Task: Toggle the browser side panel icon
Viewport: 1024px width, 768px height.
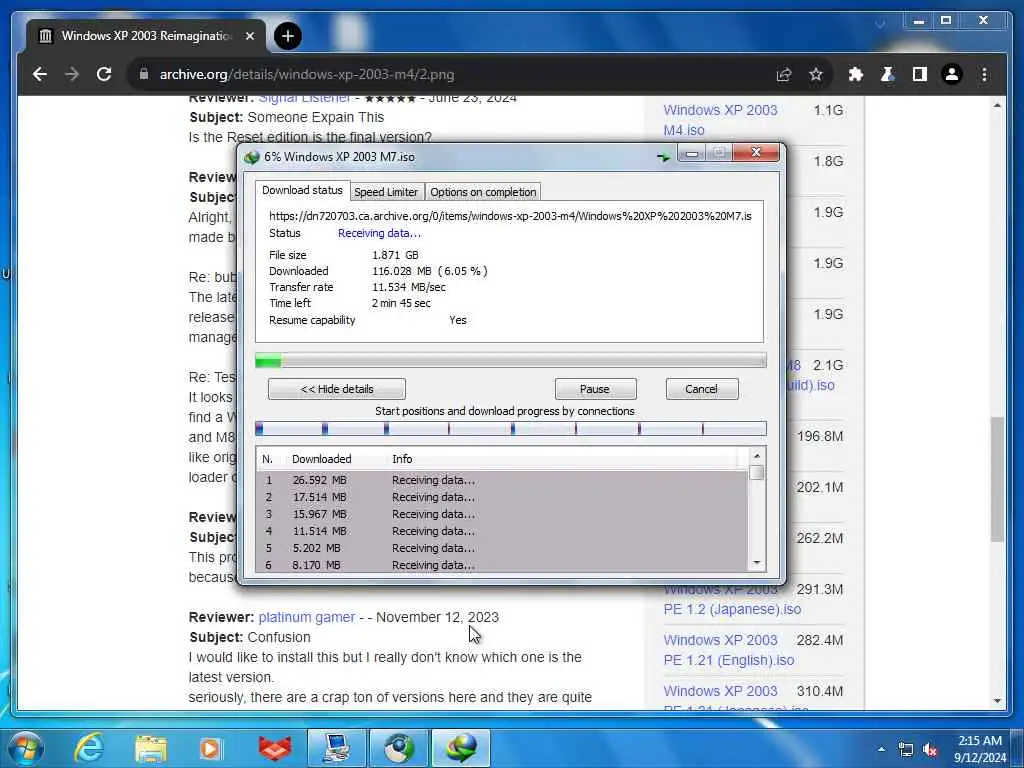Action: click(x=920, y=74)
